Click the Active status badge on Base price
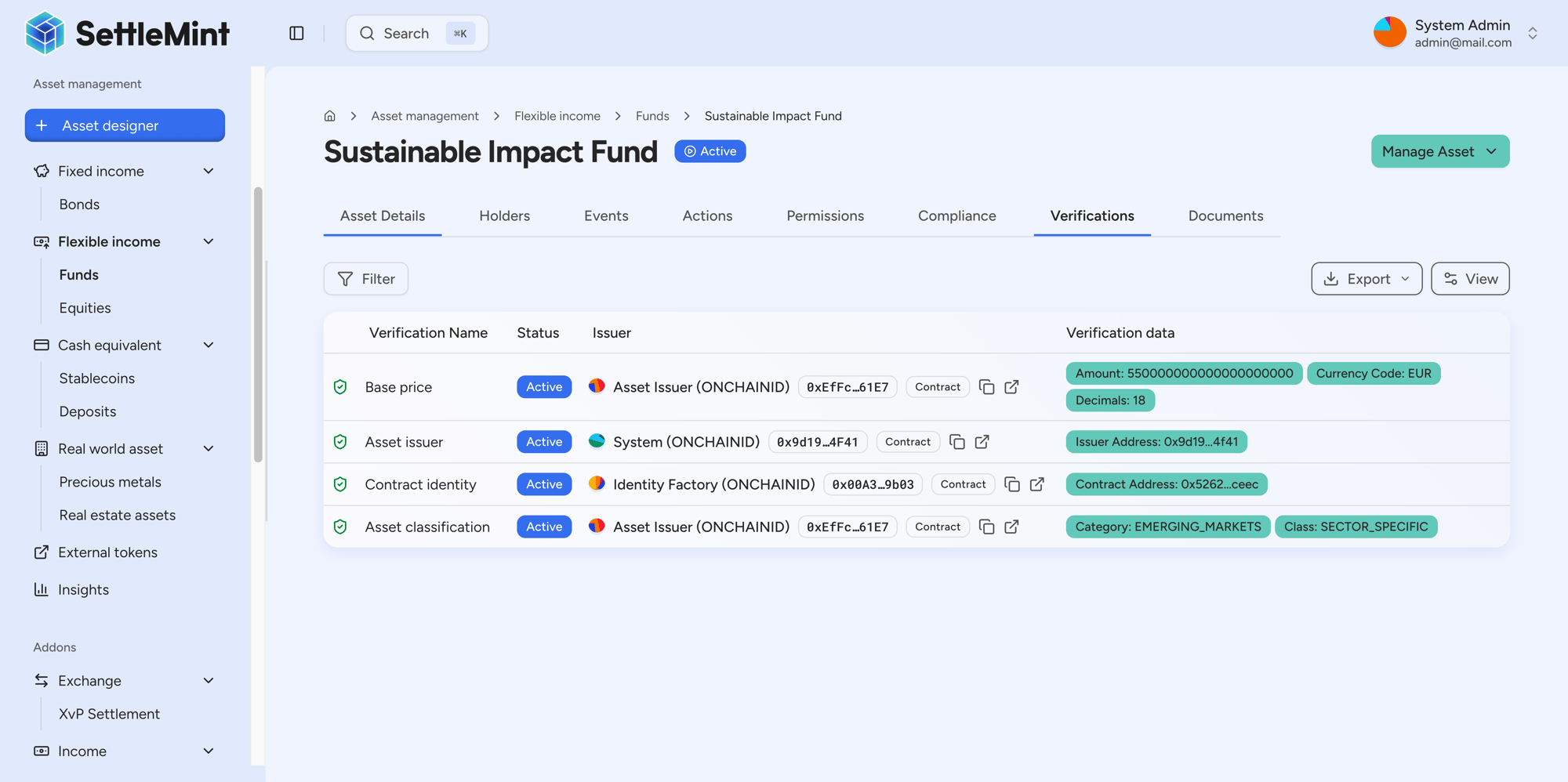This screenshot has width=1568, height=782. 544,386
